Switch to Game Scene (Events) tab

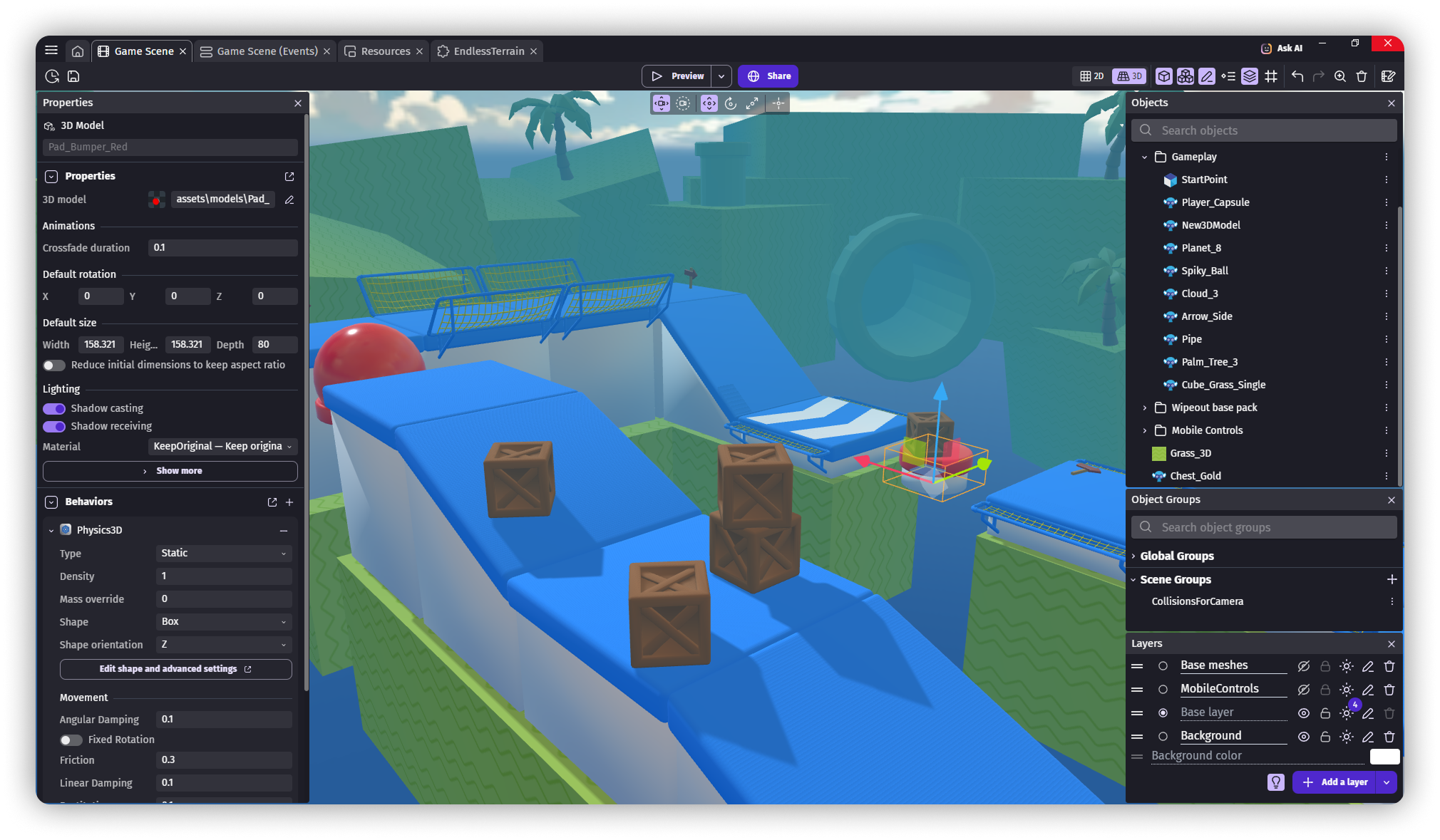pos(267,51)
